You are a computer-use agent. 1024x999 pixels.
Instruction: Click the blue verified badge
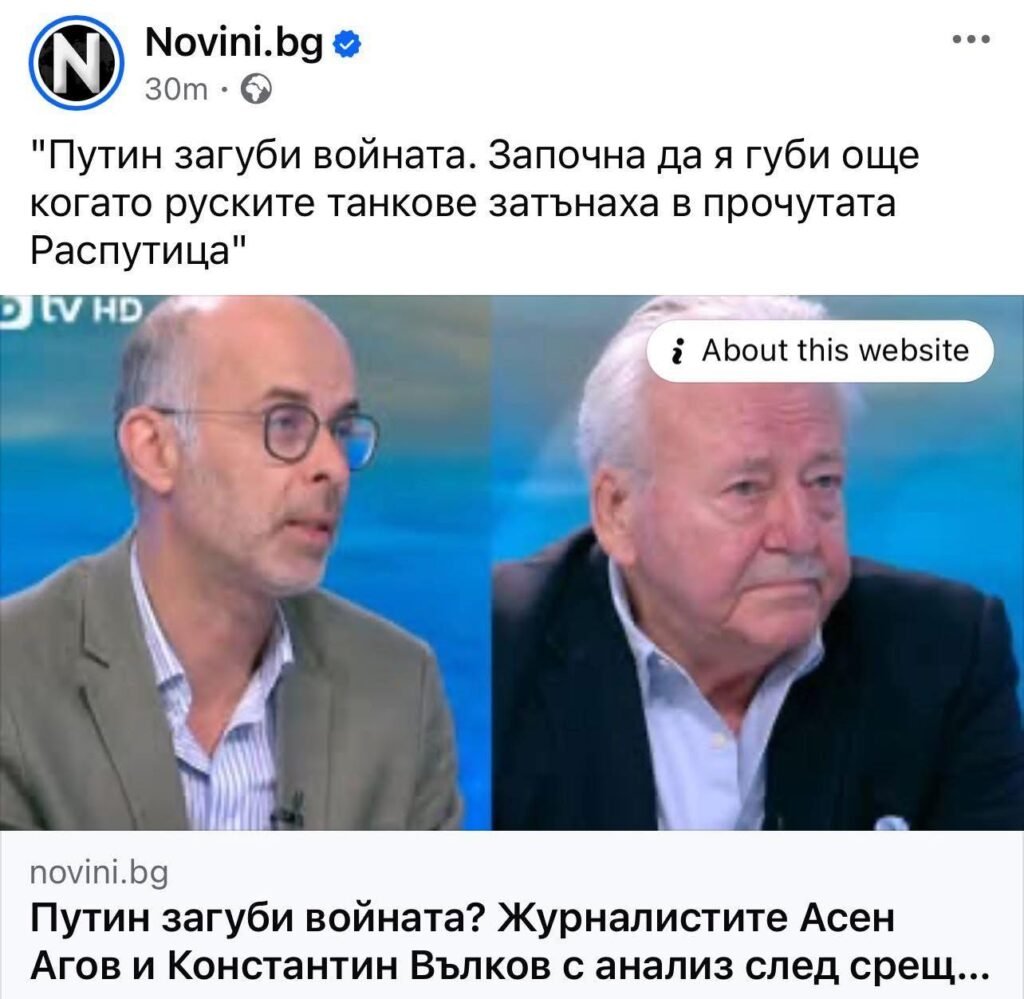[x=347, y=44]
